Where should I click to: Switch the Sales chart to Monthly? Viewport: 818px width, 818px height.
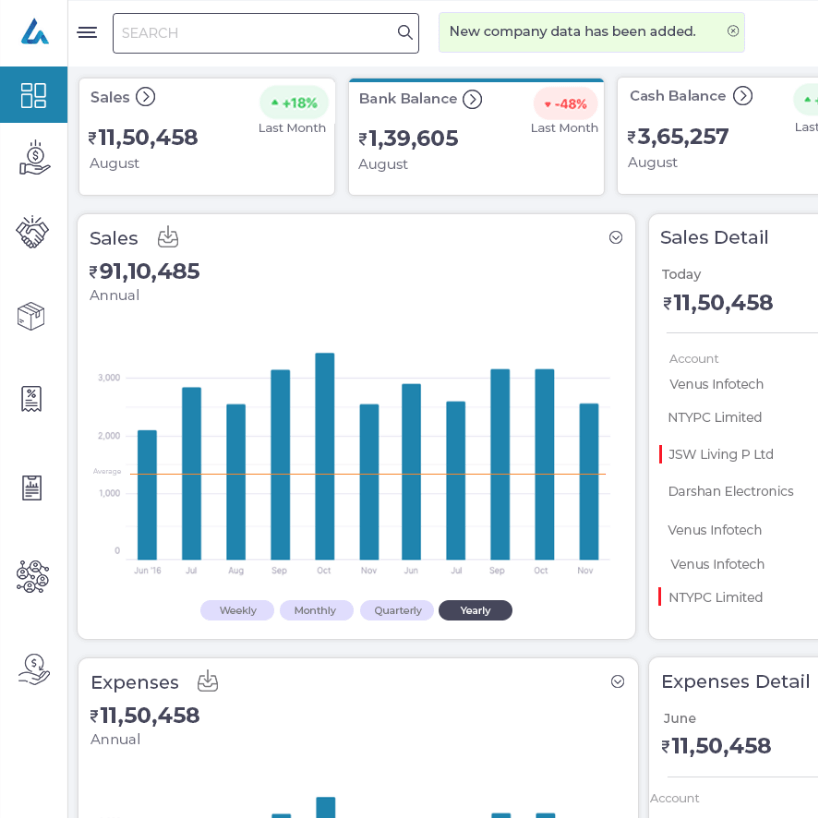coord(316,611)
